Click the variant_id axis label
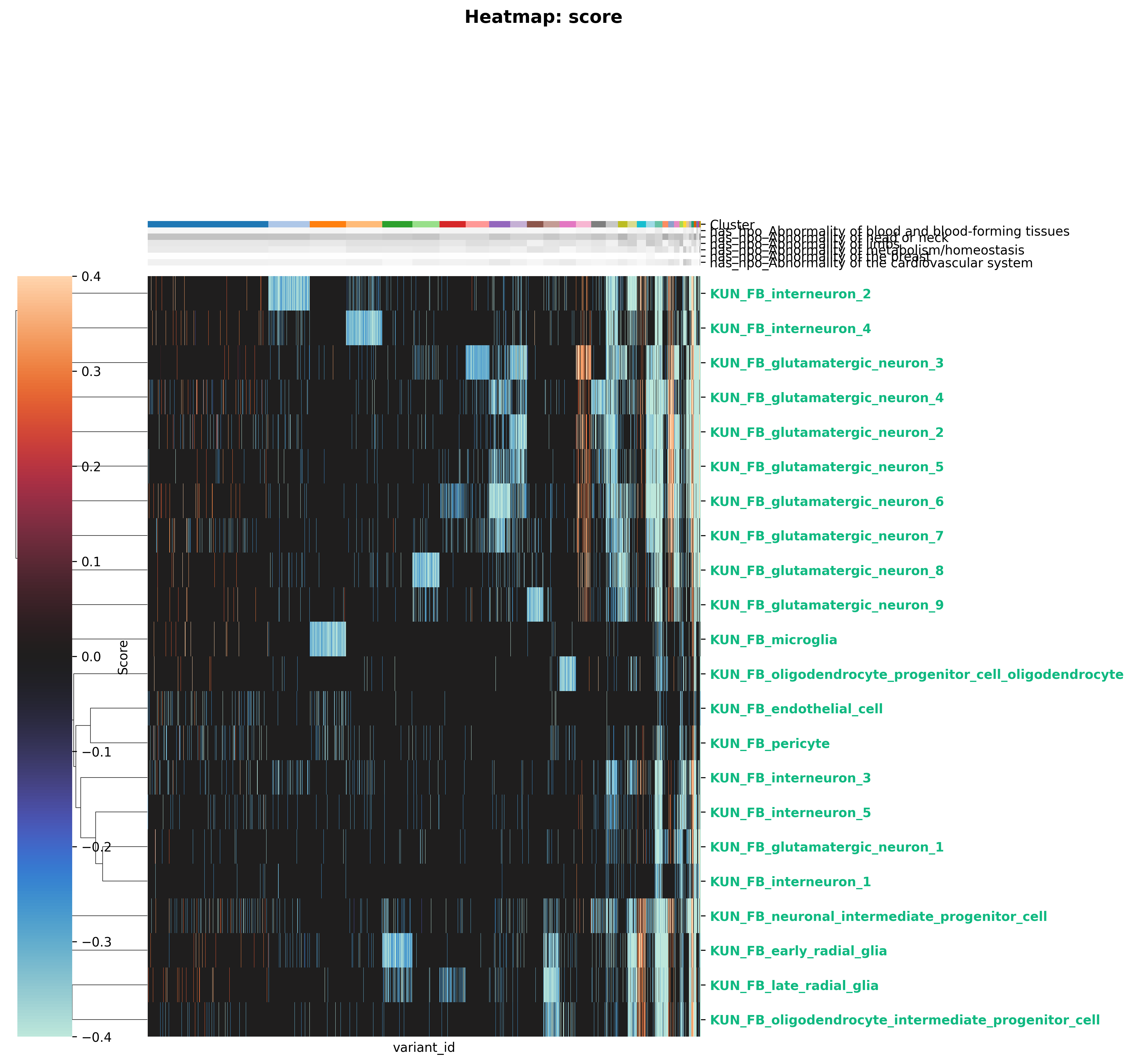Screen dimensions: 1133x1064 point(423,1047)
